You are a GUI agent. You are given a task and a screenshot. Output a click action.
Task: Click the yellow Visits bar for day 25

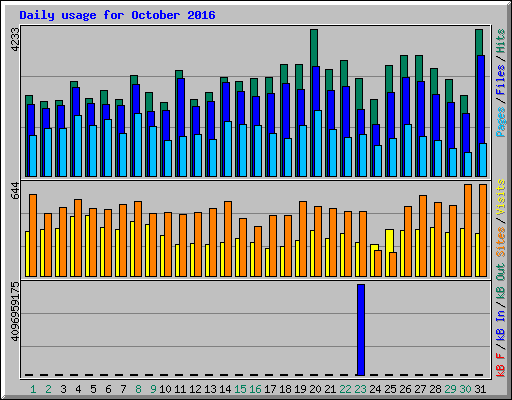tap(389, 241)
